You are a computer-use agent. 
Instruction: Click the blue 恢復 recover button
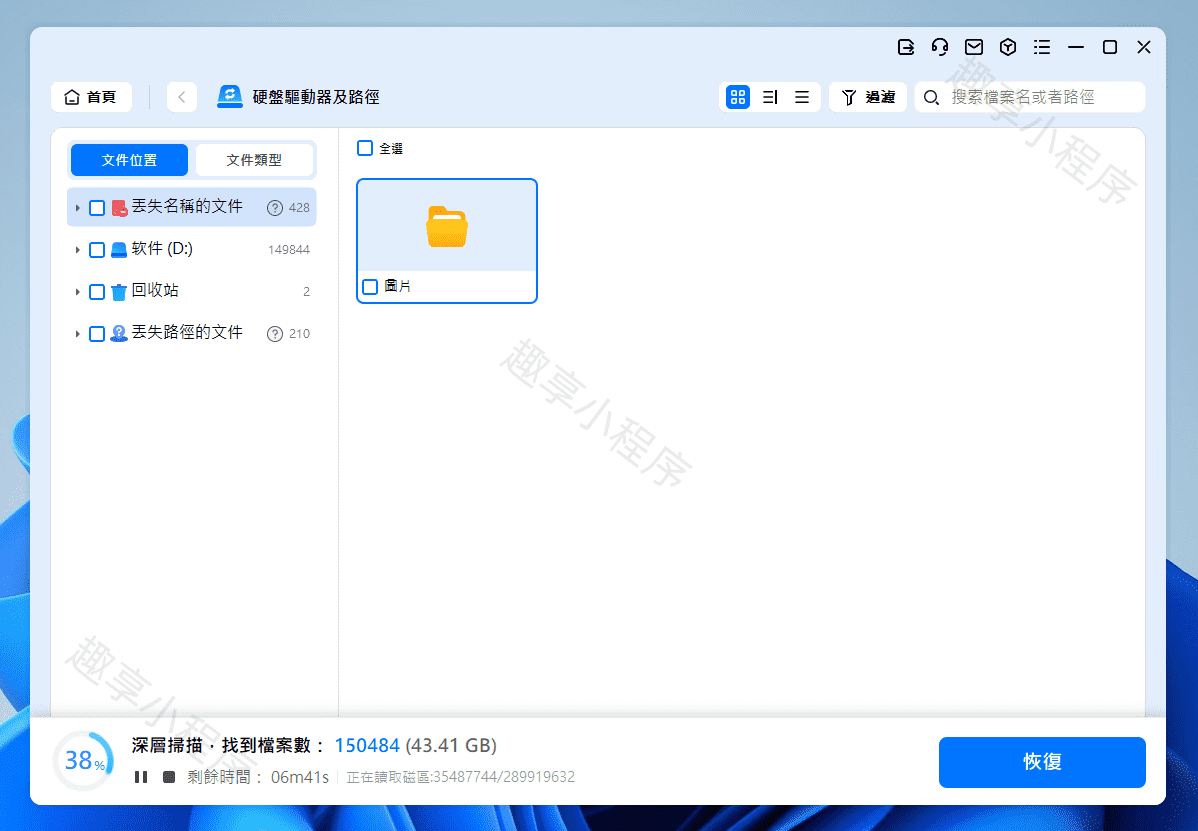1042,761
